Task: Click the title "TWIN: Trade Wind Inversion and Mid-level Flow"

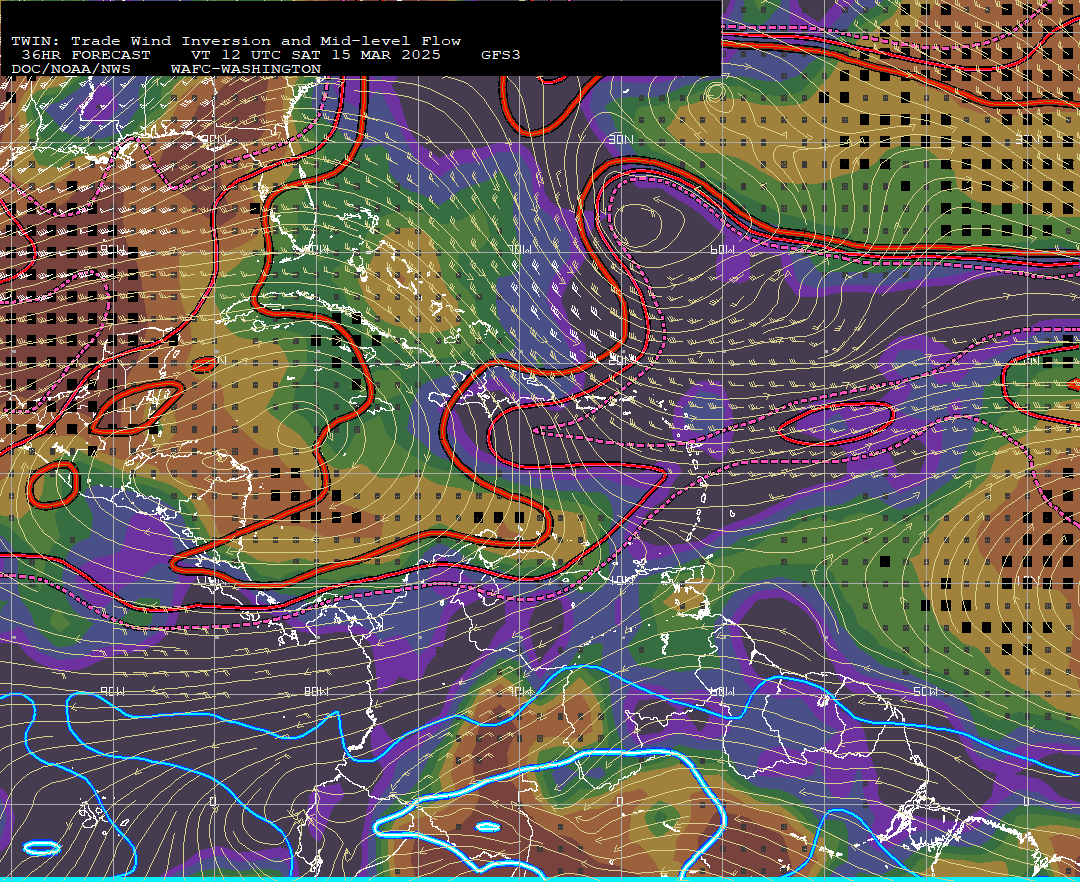Action: click(236, 41)
